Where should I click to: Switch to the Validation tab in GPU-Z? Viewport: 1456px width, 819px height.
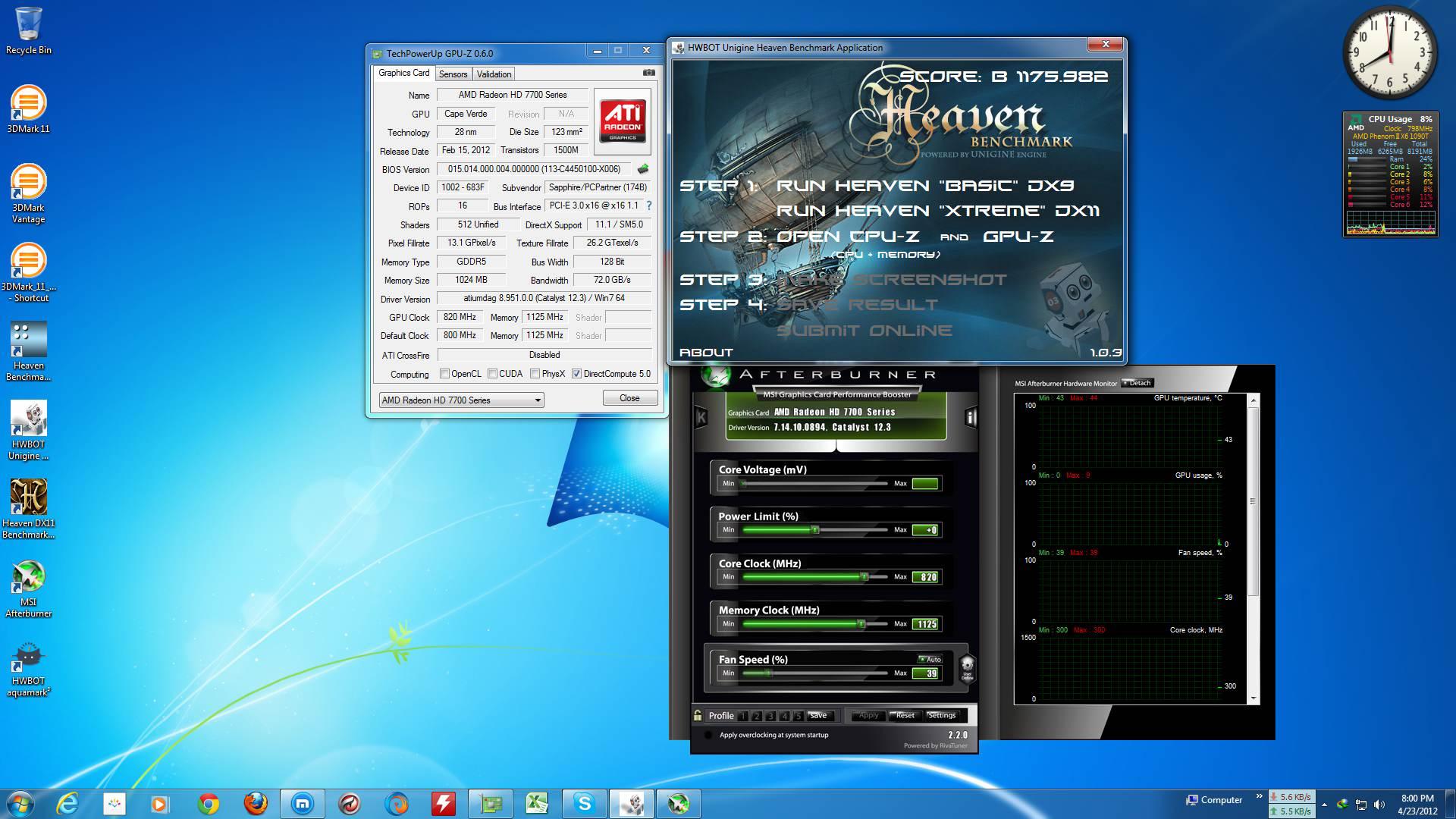494,74
